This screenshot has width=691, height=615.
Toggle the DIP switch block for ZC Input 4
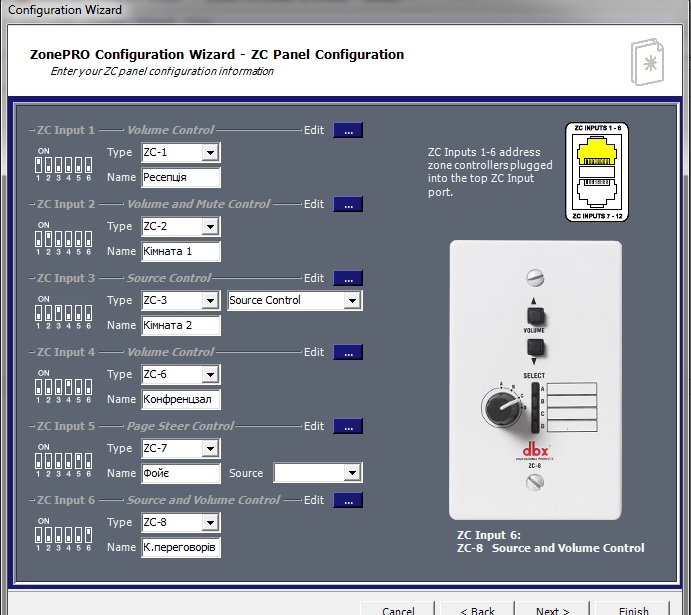(63, 385)
